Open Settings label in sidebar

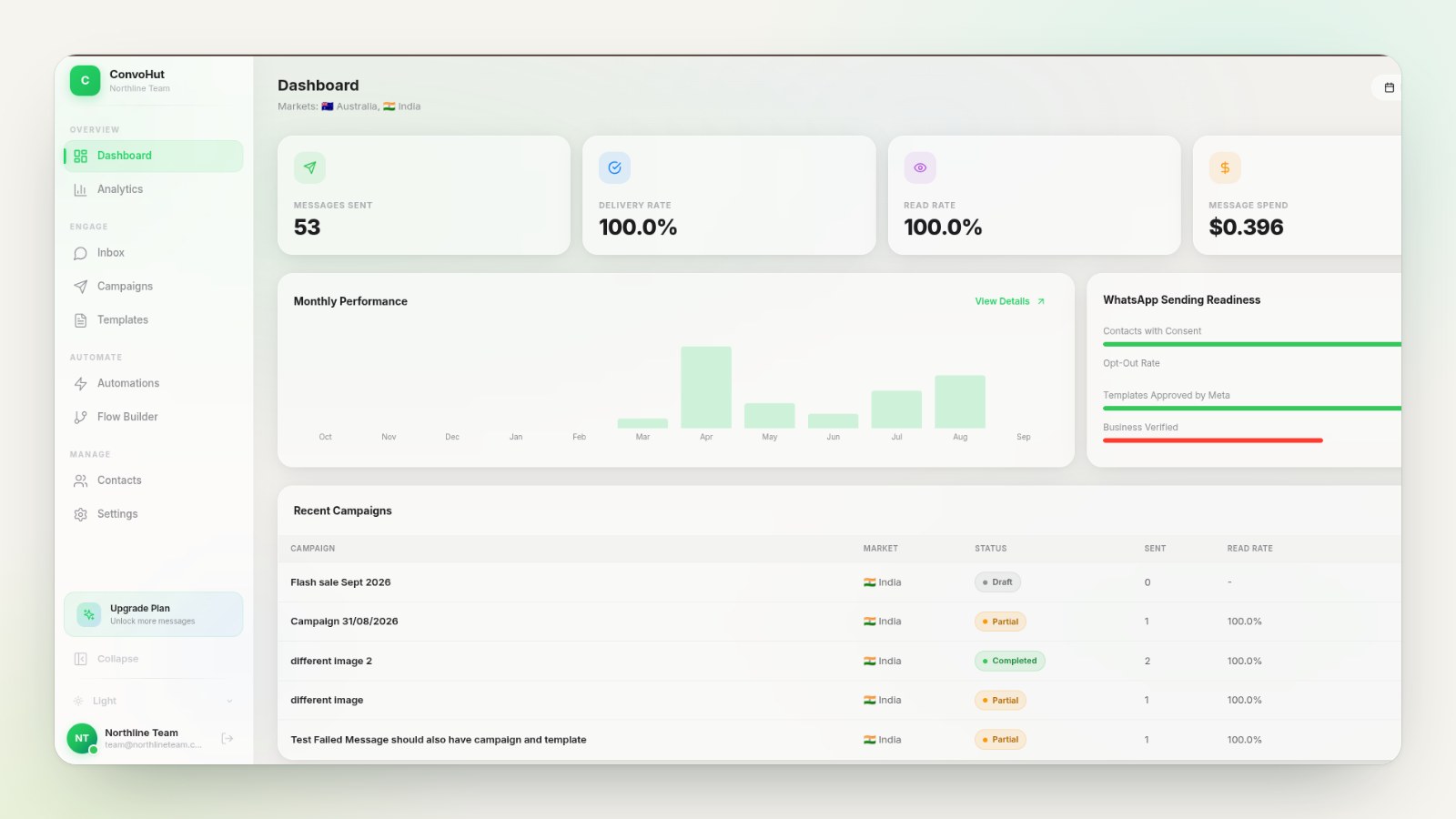pos(117,514)
